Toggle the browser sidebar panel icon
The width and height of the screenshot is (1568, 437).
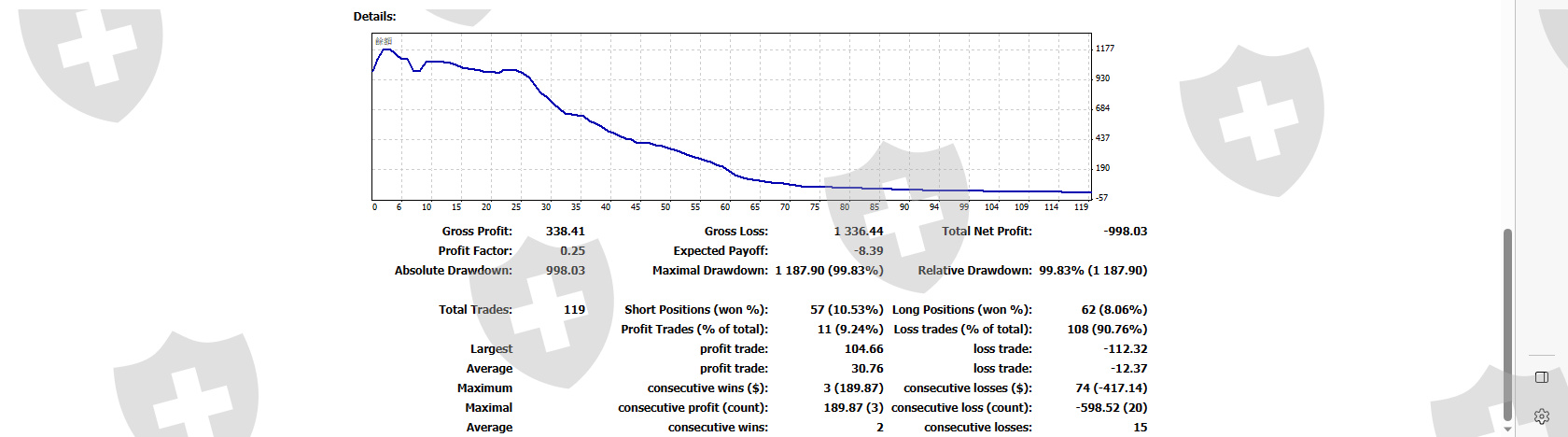pyautogui.click(x=1542, y=377)
